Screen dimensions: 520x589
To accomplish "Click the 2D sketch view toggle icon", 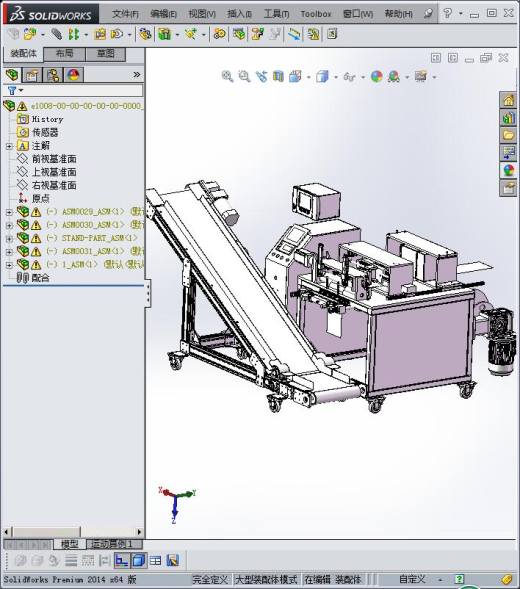I will click(x=121, y=560).
